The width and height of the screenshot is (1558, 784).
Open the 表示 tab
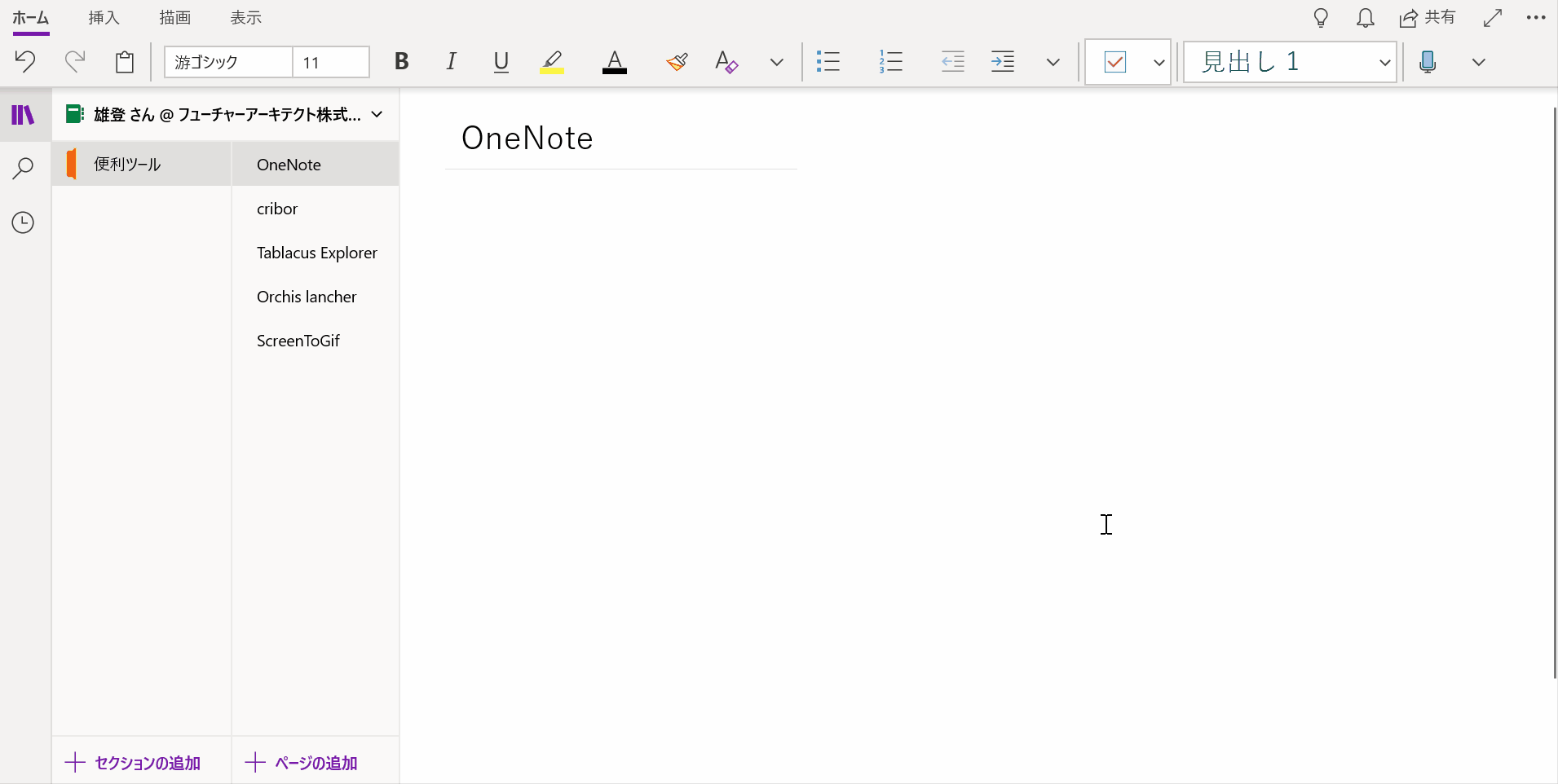[x=245, y=18]
